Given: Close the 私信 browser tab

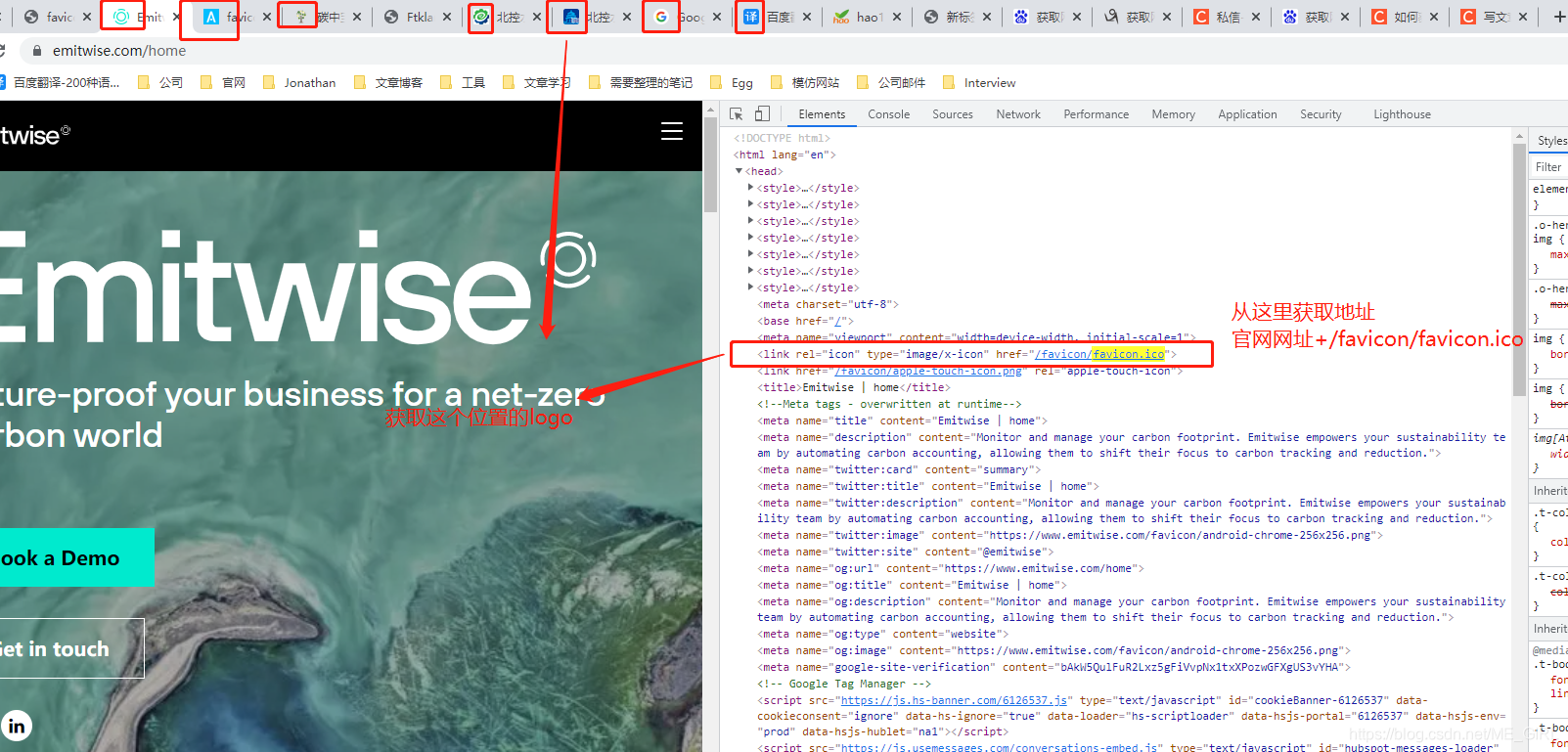Looking at the screenshot, I should [x=1256, y=17].
